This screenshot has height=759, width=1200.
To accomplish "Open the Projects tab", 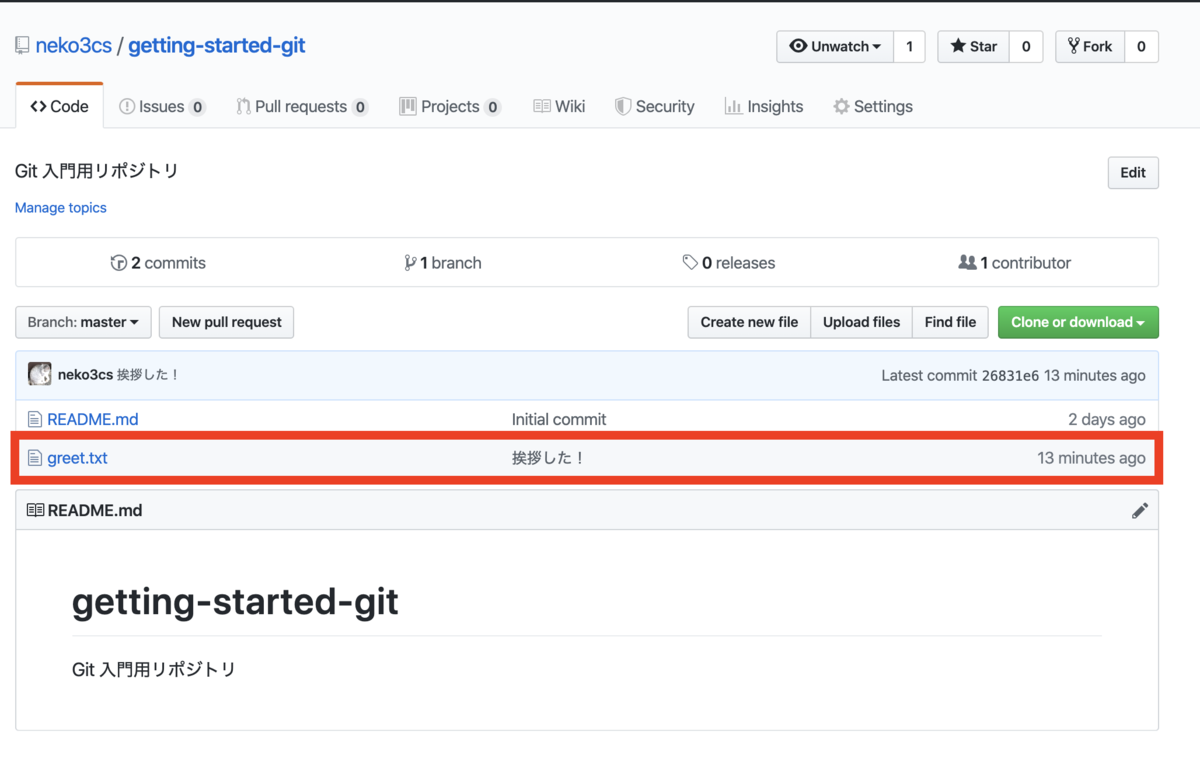I will pos(450,106).
